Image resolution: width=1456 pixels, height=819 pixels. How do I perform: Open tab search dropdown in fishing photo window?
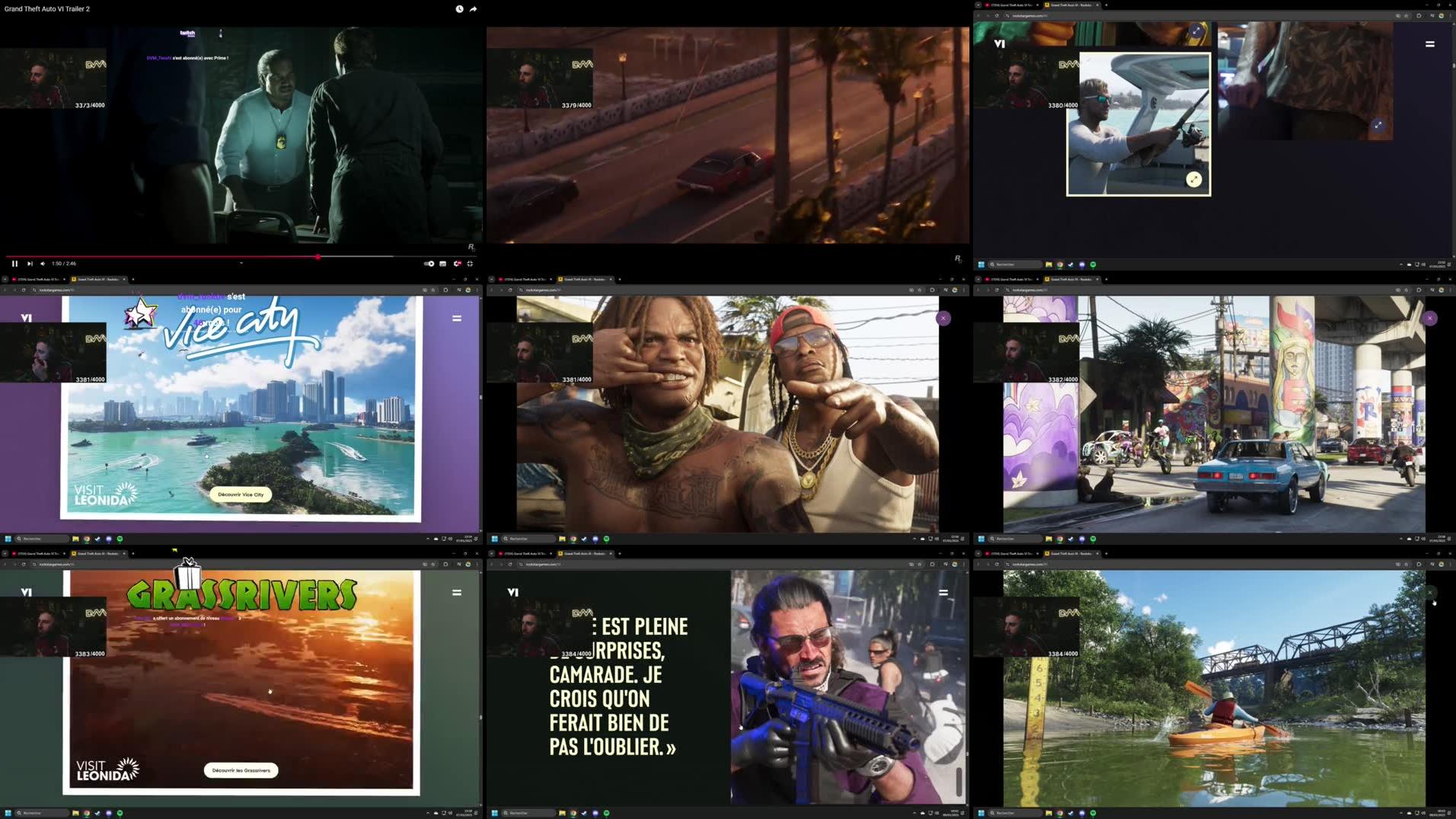click(x=978, y=5)
